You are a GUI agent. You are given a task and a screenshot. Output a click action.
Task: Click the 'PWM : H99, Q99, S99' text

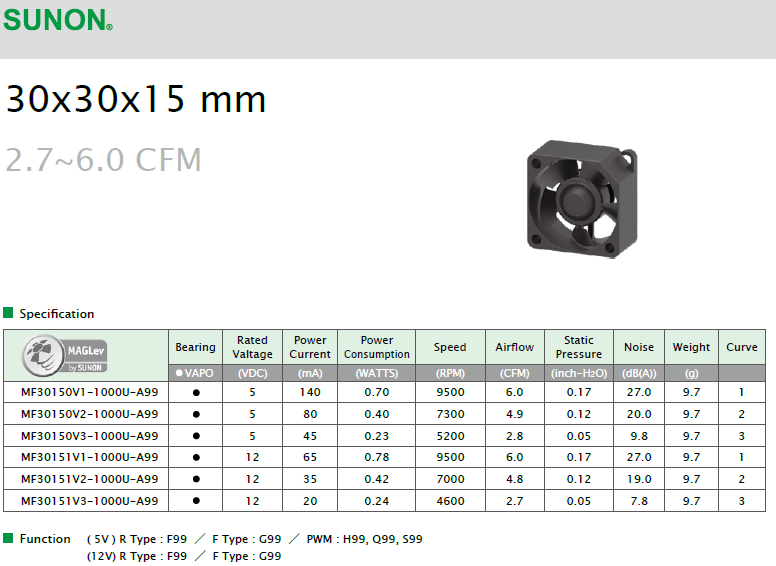click(x=364, y=539)
